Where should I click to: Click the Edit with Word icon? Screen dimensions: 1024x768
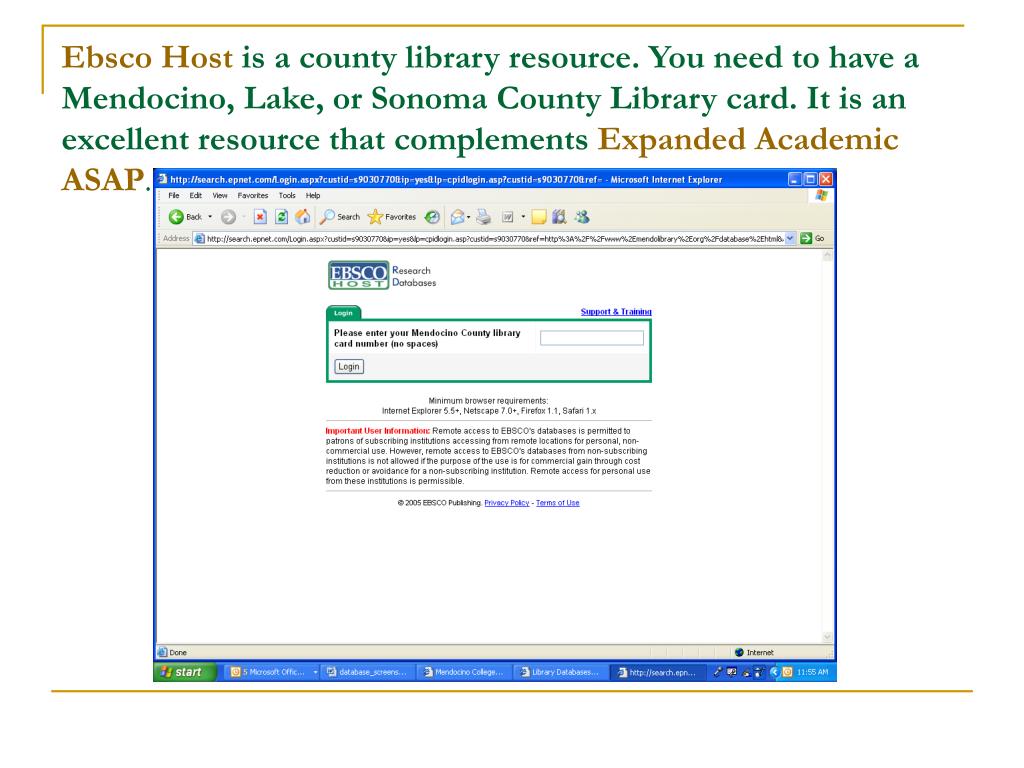[x=507, y=217]
